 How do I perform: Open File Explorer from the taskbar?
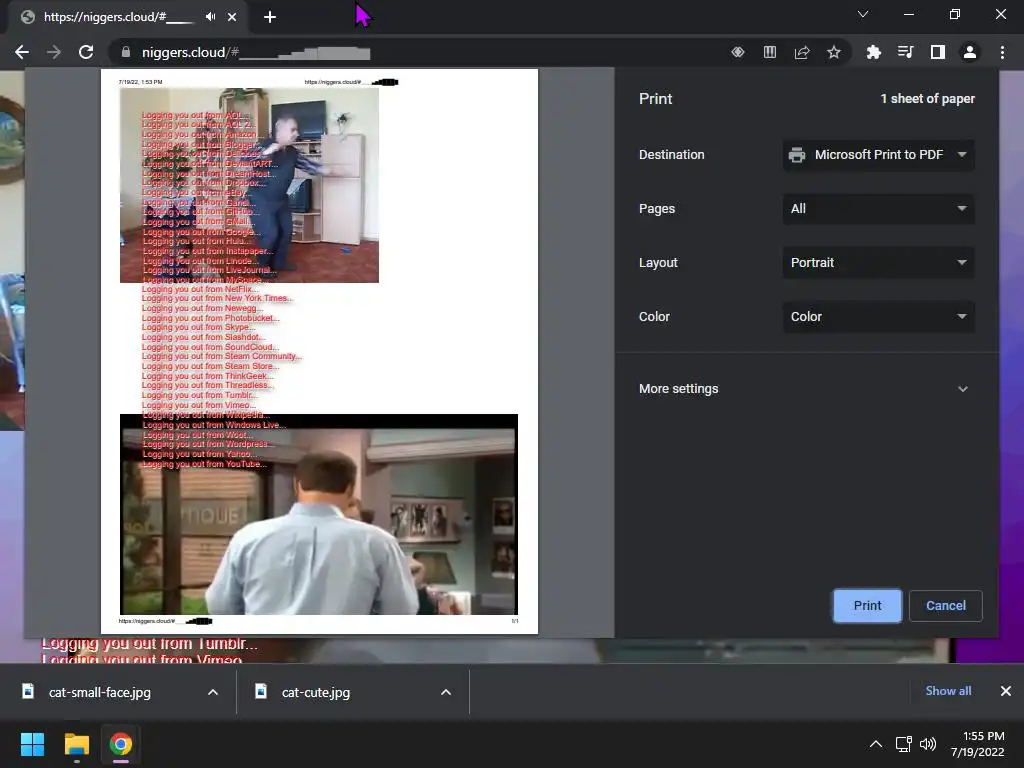click(x=76, y=744)
